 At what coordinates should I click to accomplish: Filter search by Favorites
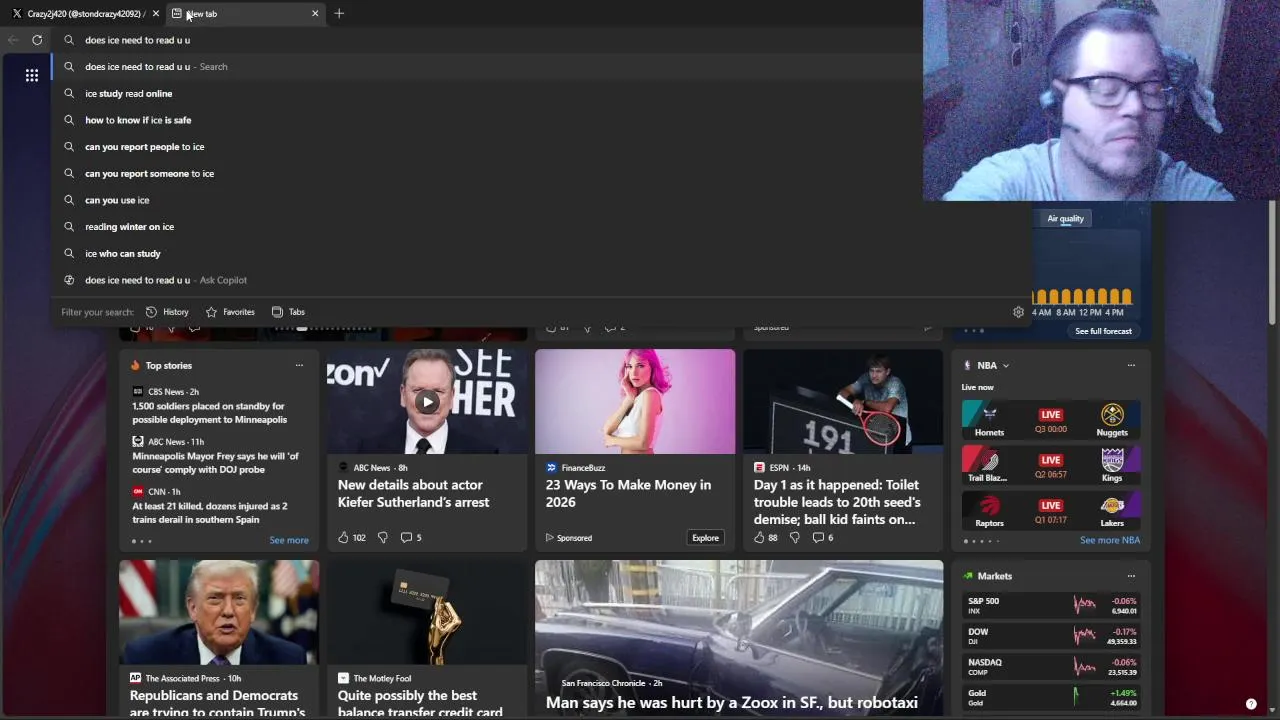click(230, 312)
